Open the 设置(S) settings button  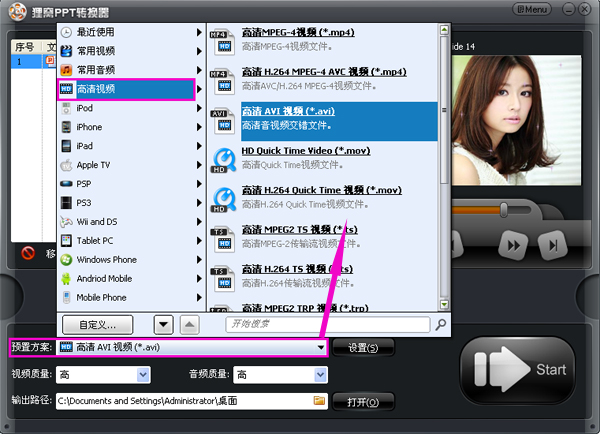click(x=363, y=348)
